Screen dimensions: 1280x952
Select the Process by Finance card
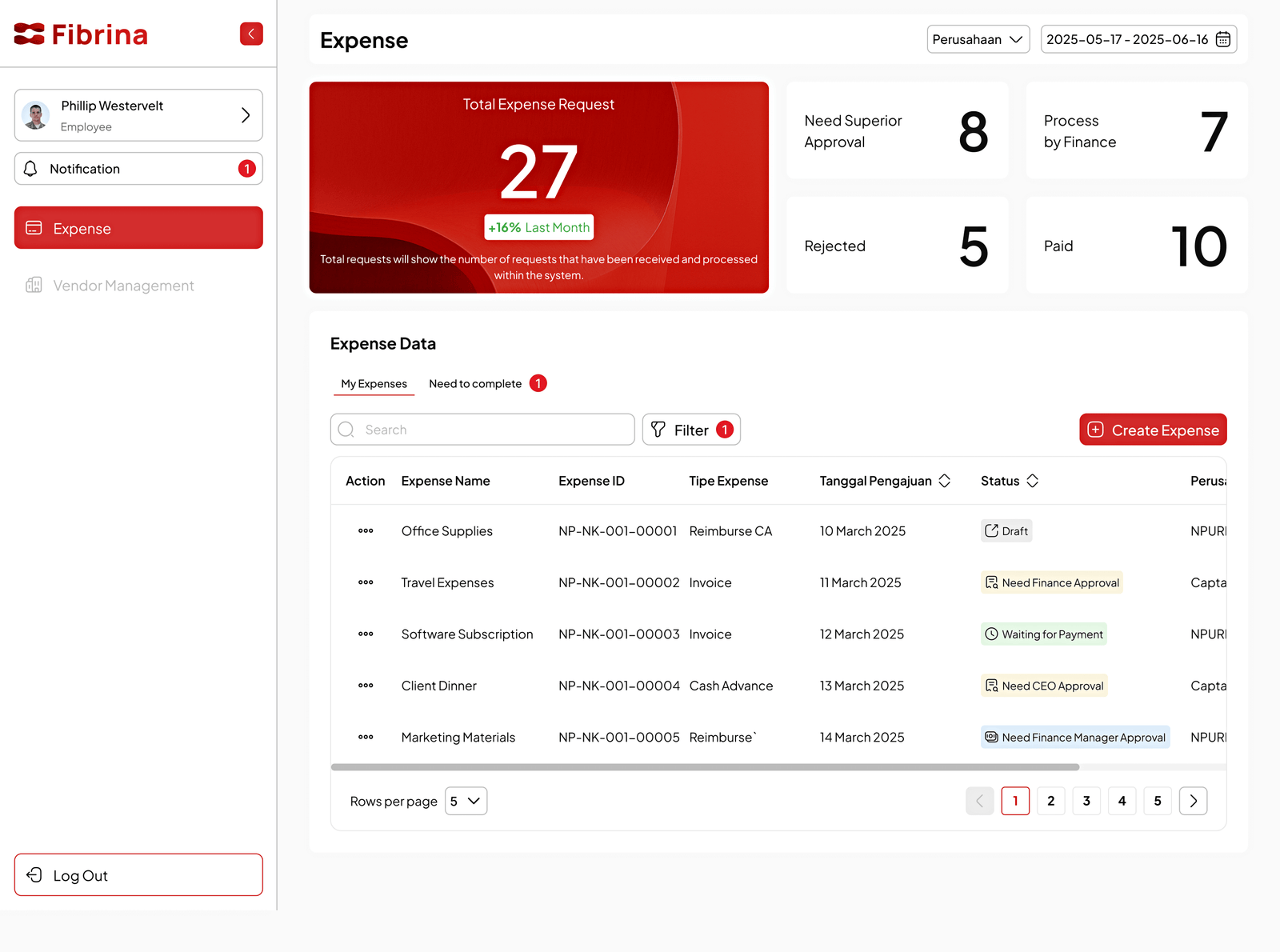point(1136,131)
